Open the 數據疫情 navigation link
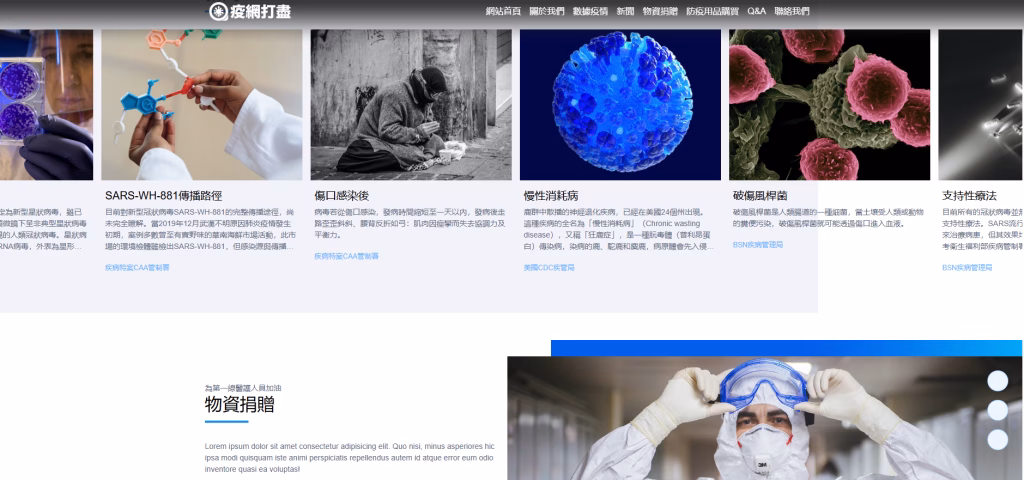 click(x=590, y=12)
